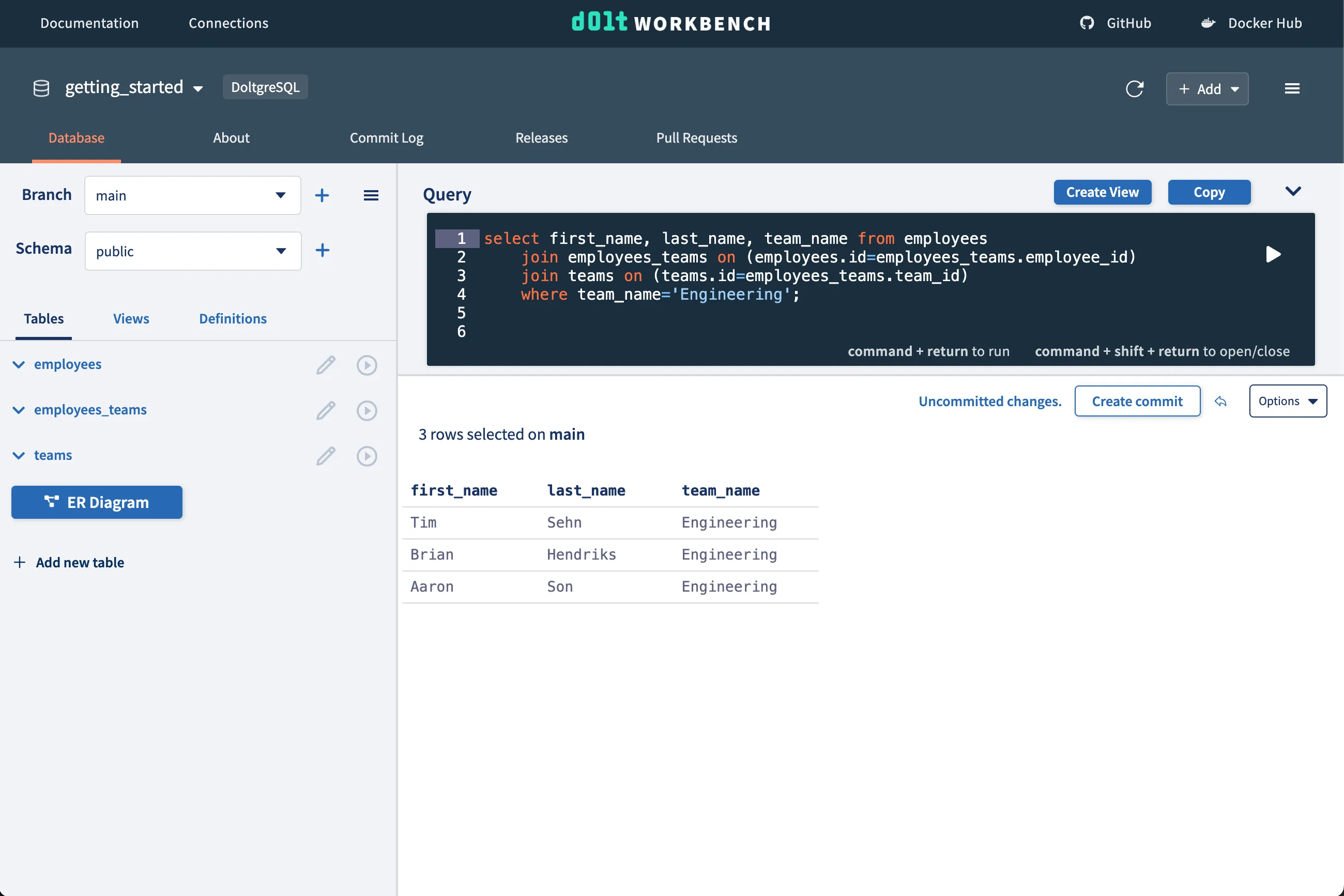This screenshot has width=1344, height=896.
Task: Click the play circle icon for the teams table
Action: pyautogui.click(x=366, y=456)
